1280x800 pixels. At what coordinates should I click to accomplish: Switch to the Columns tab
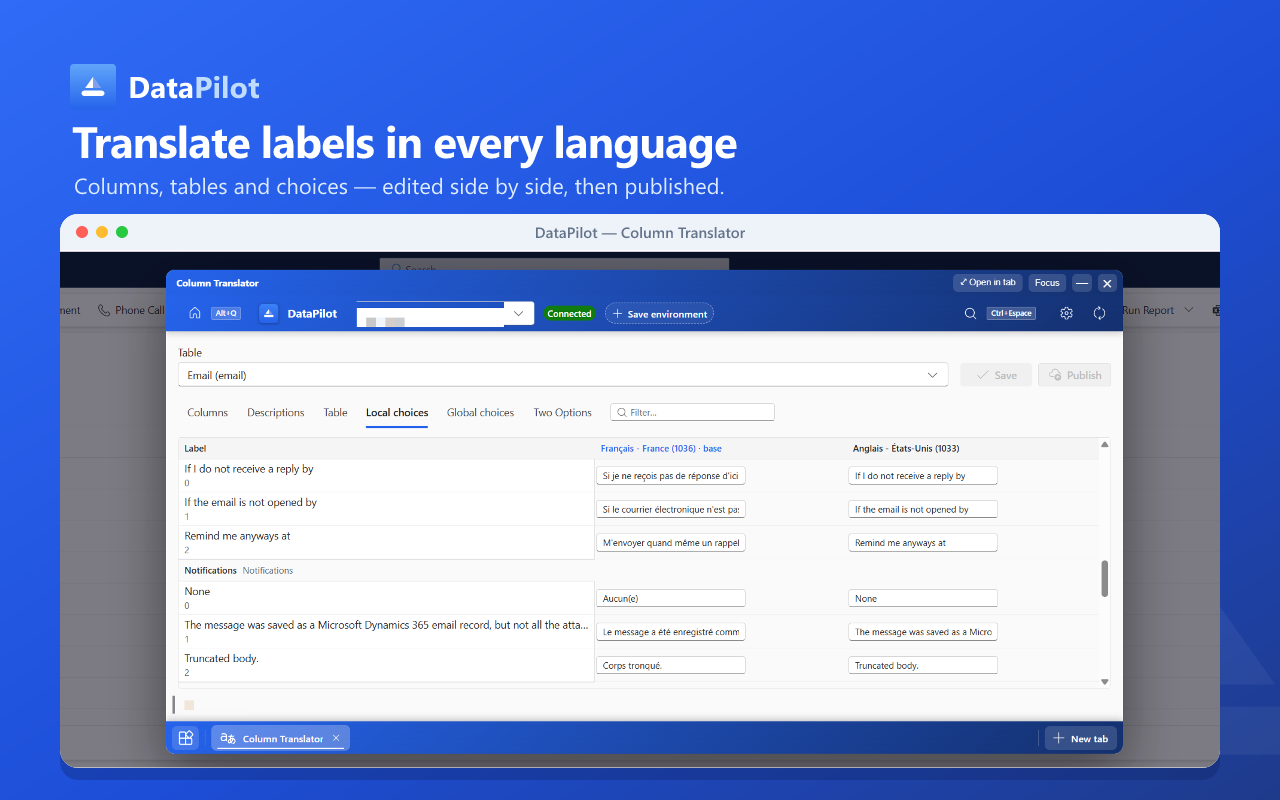pyautogui.click(x=208, y=412)
